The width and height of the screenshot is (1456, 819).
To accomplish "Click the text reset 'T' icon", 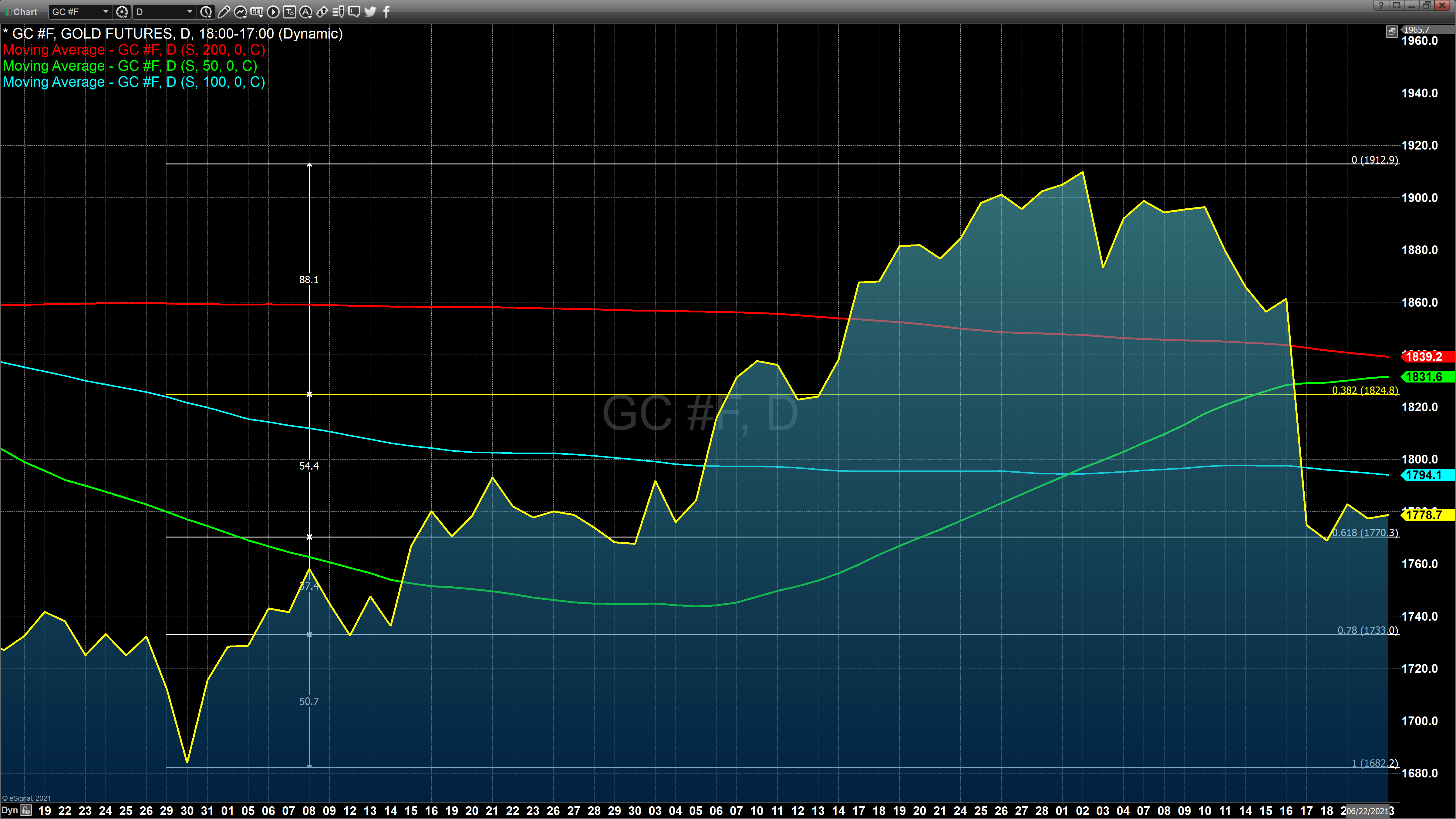I will 289,12.
